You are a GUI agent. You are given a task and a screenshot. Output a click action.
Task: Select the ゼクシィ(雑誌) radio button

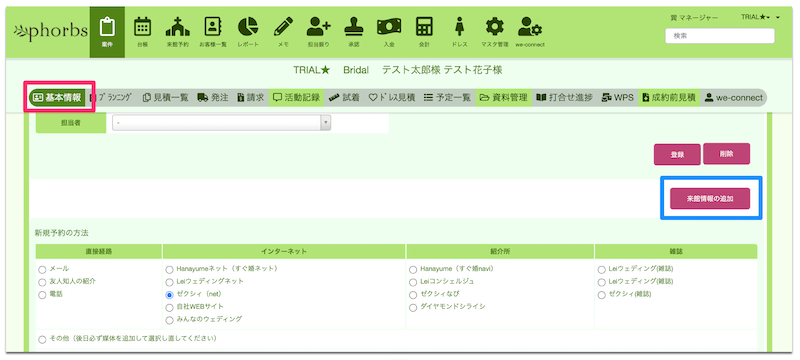pyautogui.click(x=602, y=295)
